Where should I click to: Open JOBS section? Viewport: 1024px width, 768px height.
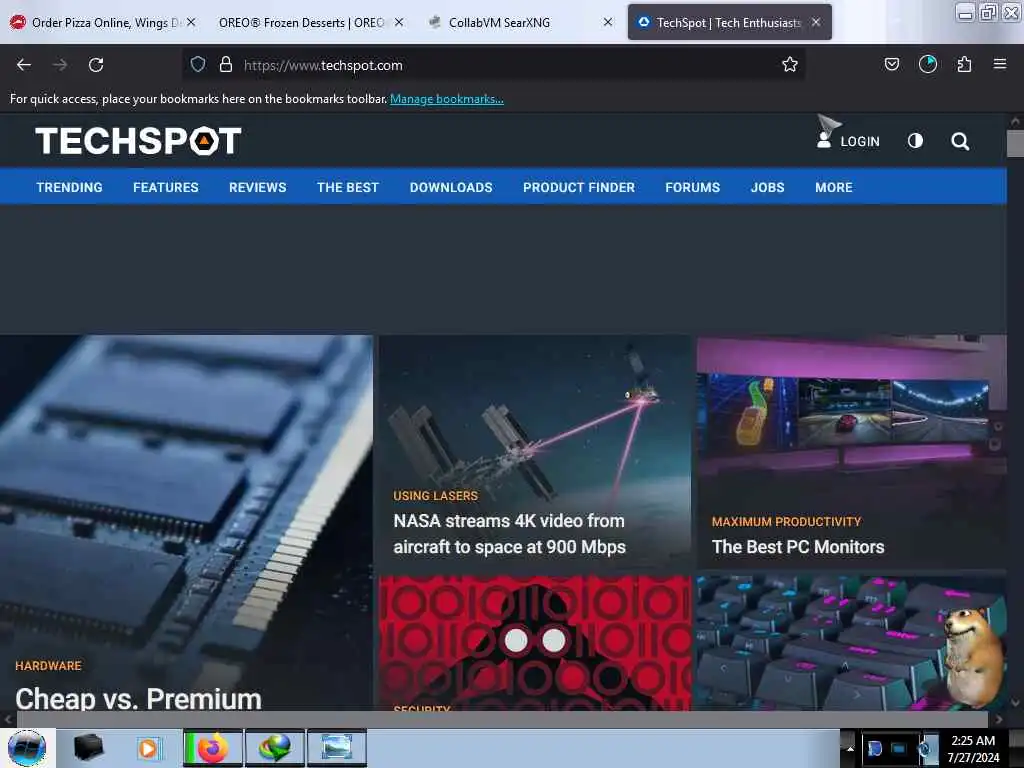(767, 187)
